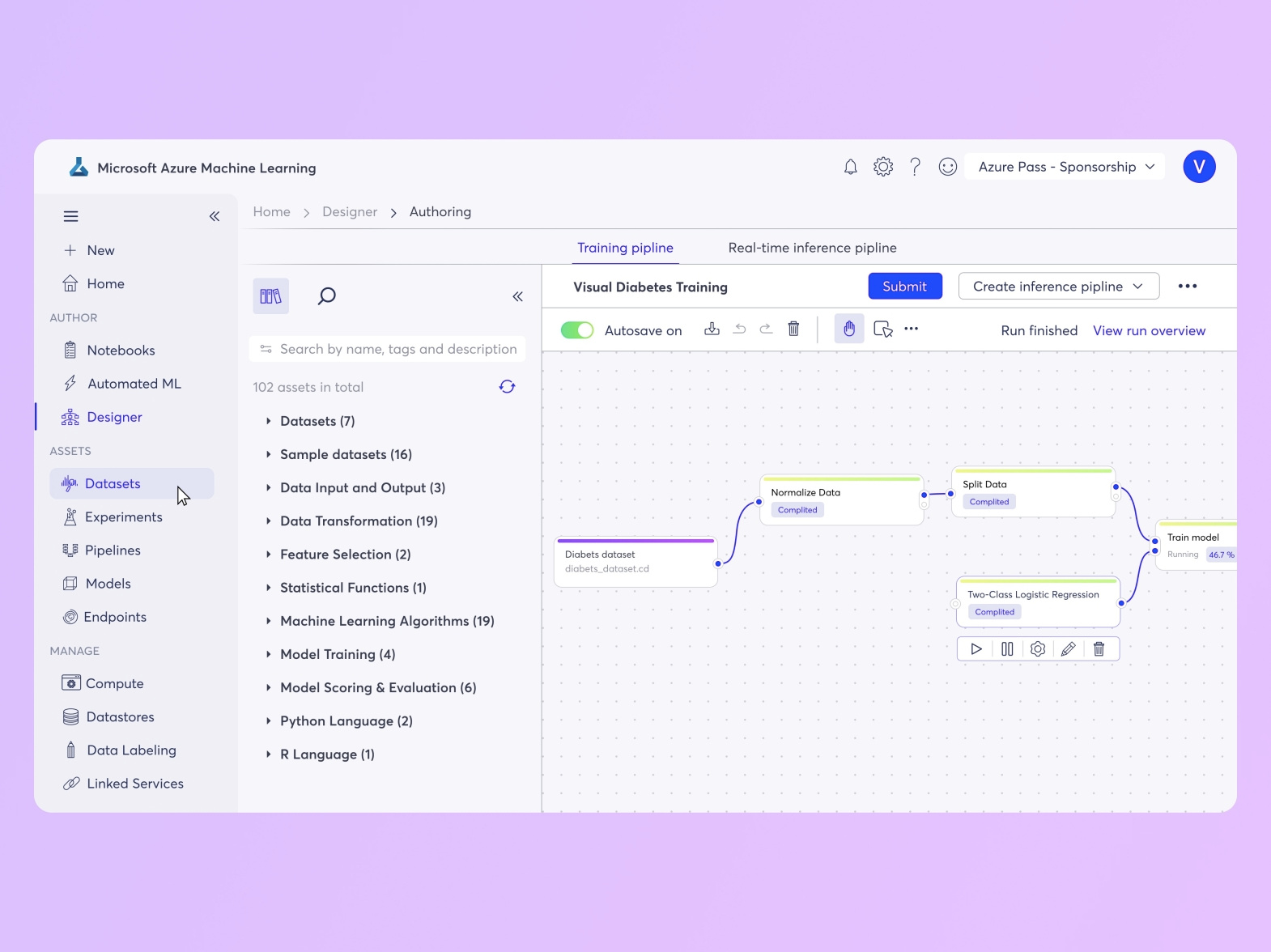Switch to Training pipline tab
The height and width of the screenshot is (952, 1271).
coord(625,248)
